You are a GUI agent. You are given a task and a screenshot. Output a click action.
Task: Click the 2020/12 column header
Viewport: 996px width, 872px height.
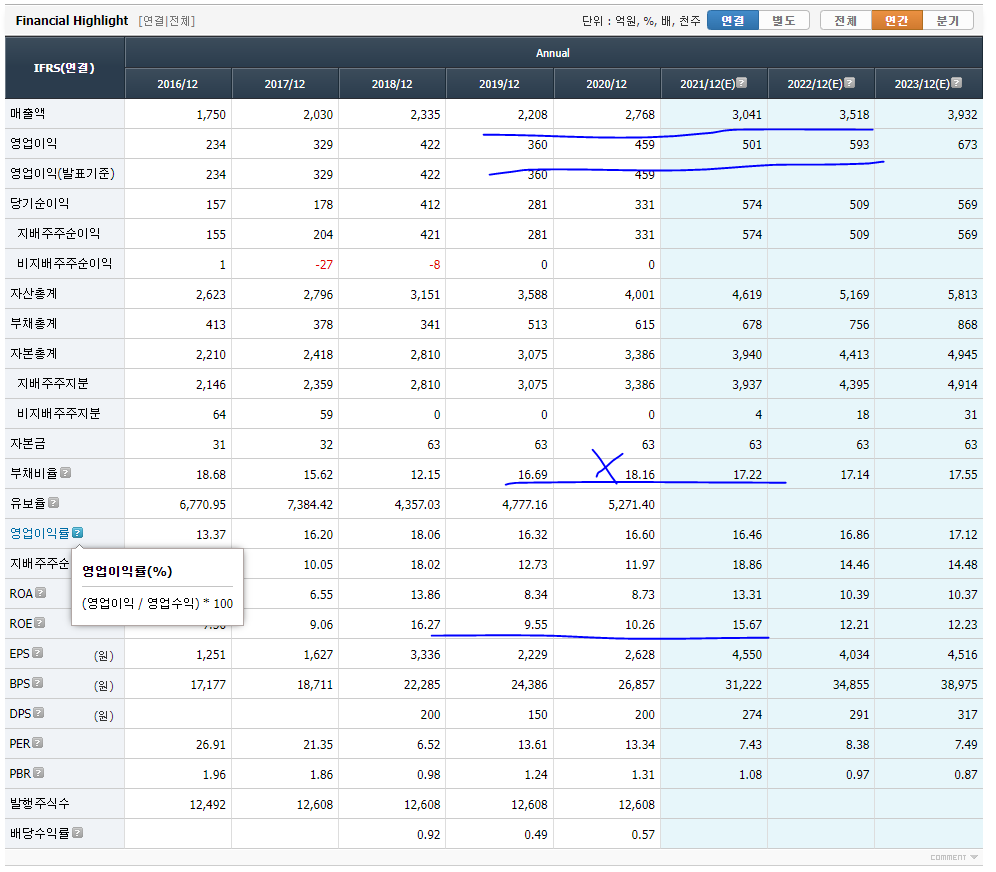click(x=607, y=84)
